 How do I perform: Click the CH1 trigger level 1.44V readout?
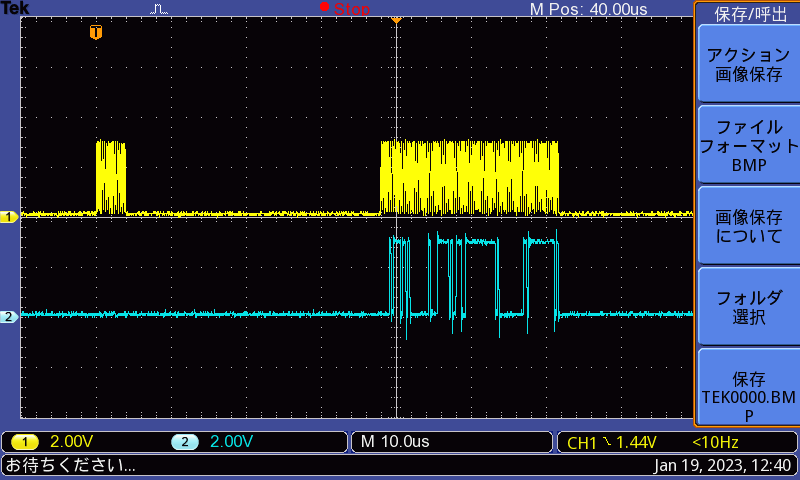coord(636,442)
